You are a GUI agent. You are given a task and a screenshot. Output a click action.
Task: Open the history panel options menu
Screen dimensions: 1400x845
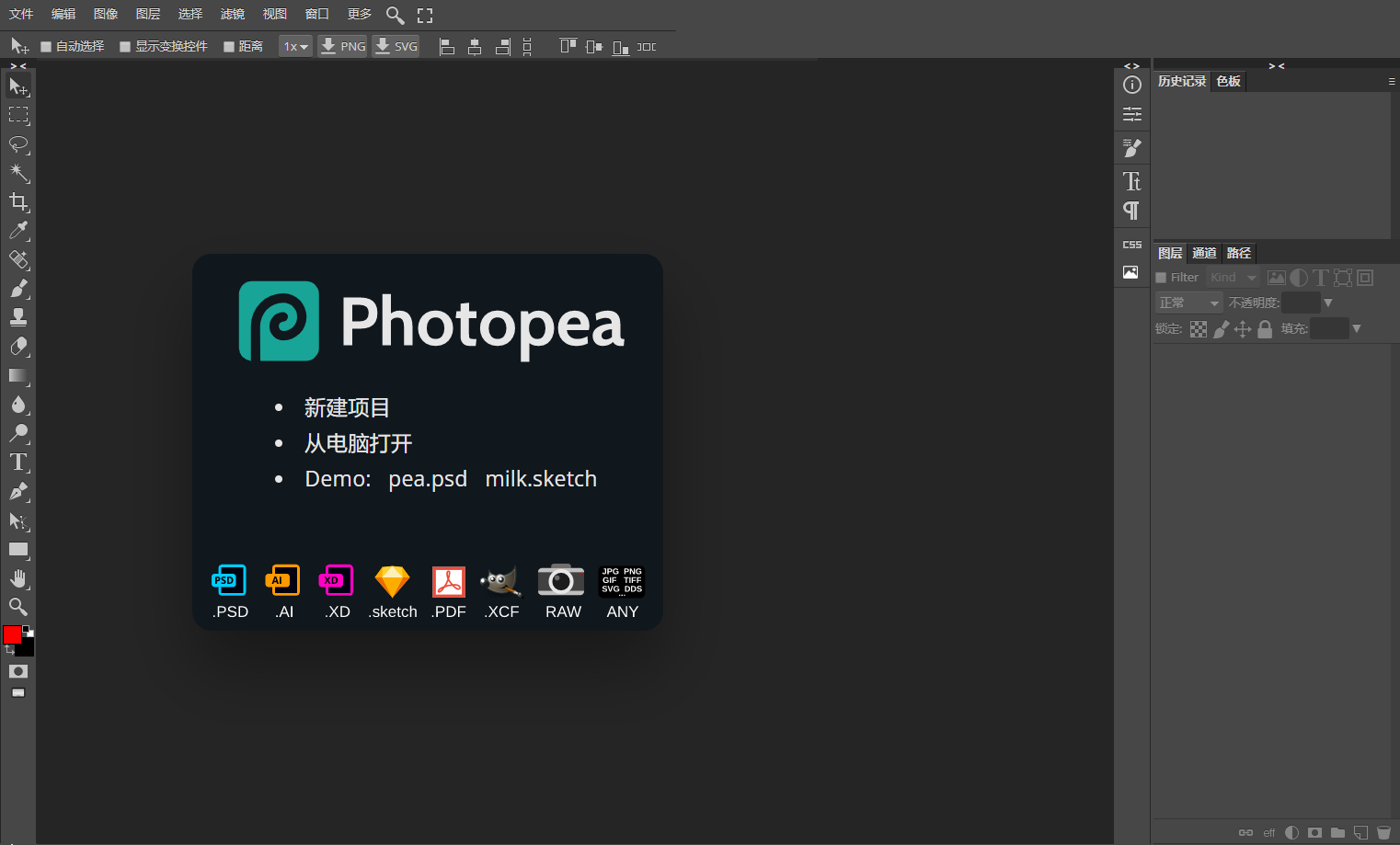click(x=1392, y=82)
